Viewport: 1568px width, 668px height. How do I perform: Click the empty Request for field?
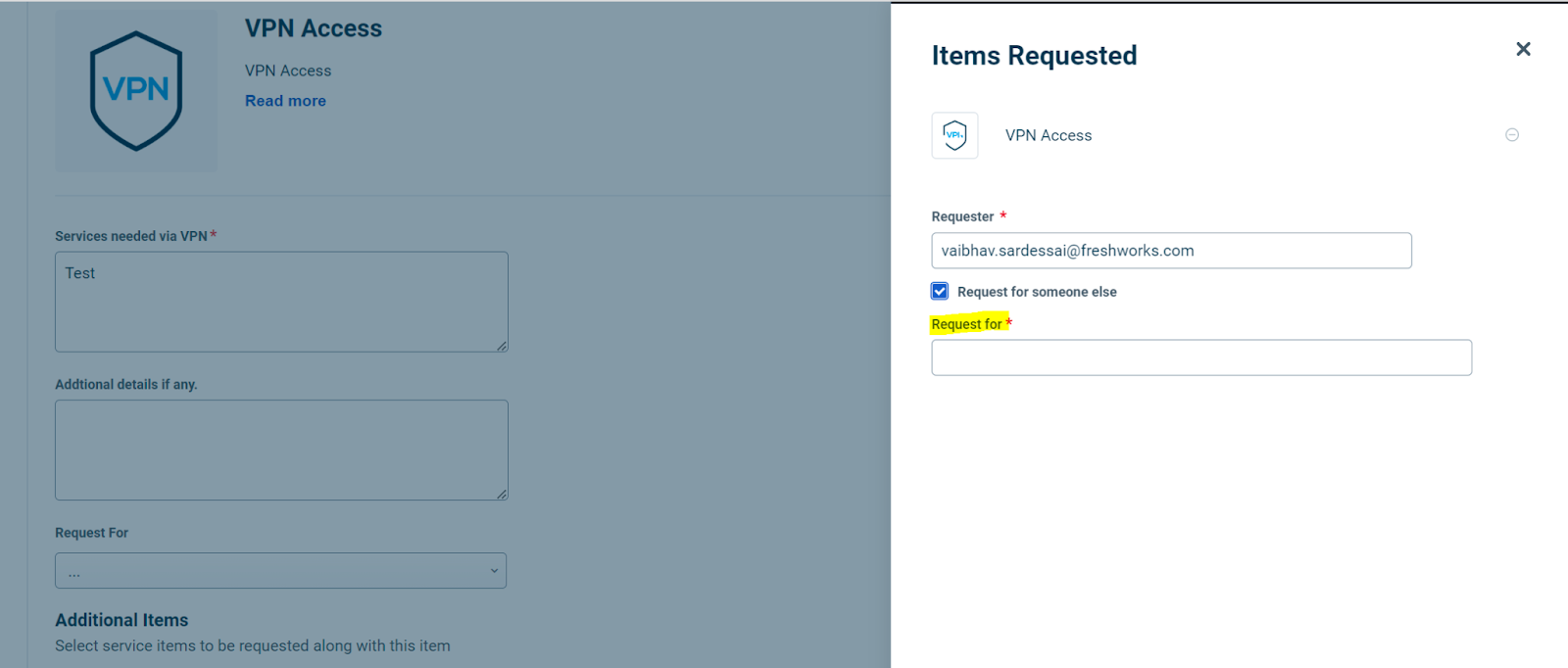click(x=1201, y=358)
